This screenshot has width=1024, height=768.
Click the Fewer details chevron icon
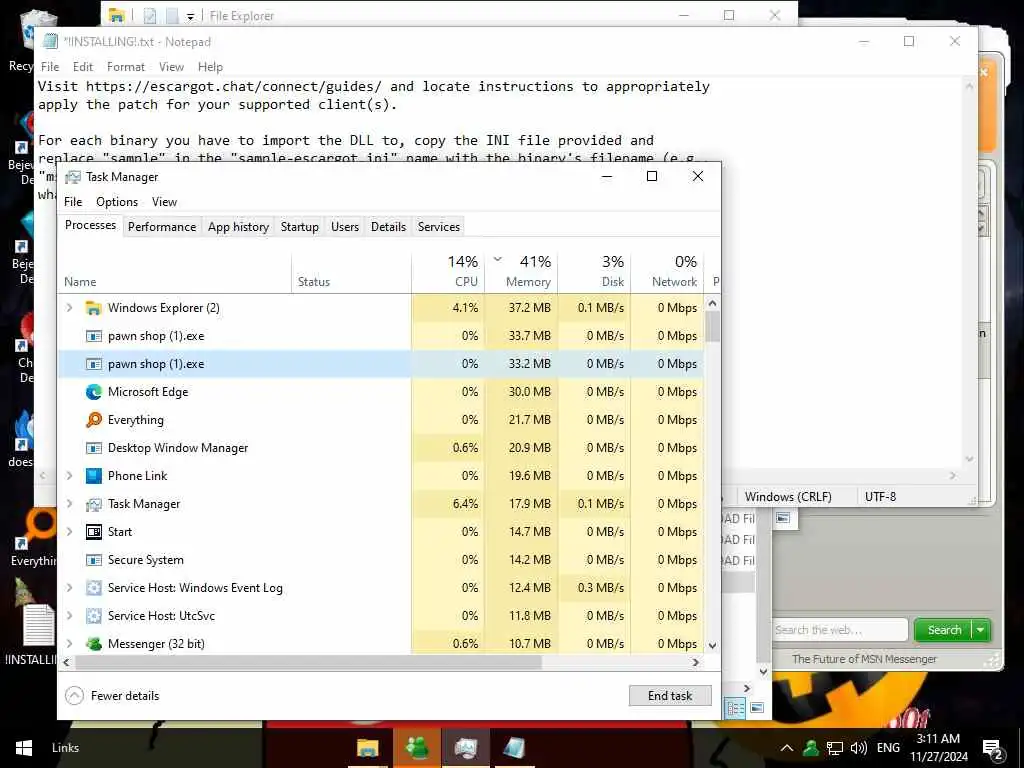[74, 696]
